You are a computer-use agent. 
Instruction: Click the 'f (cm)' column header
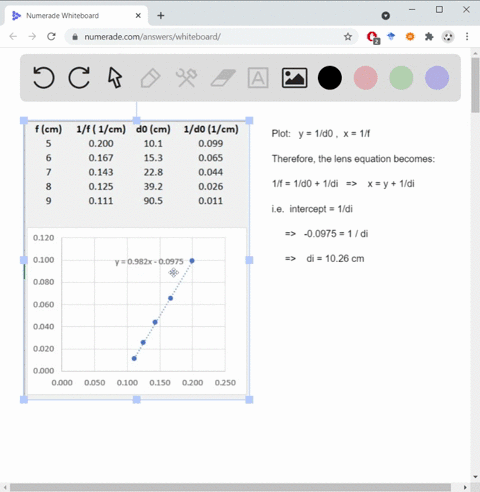point(48,129)
